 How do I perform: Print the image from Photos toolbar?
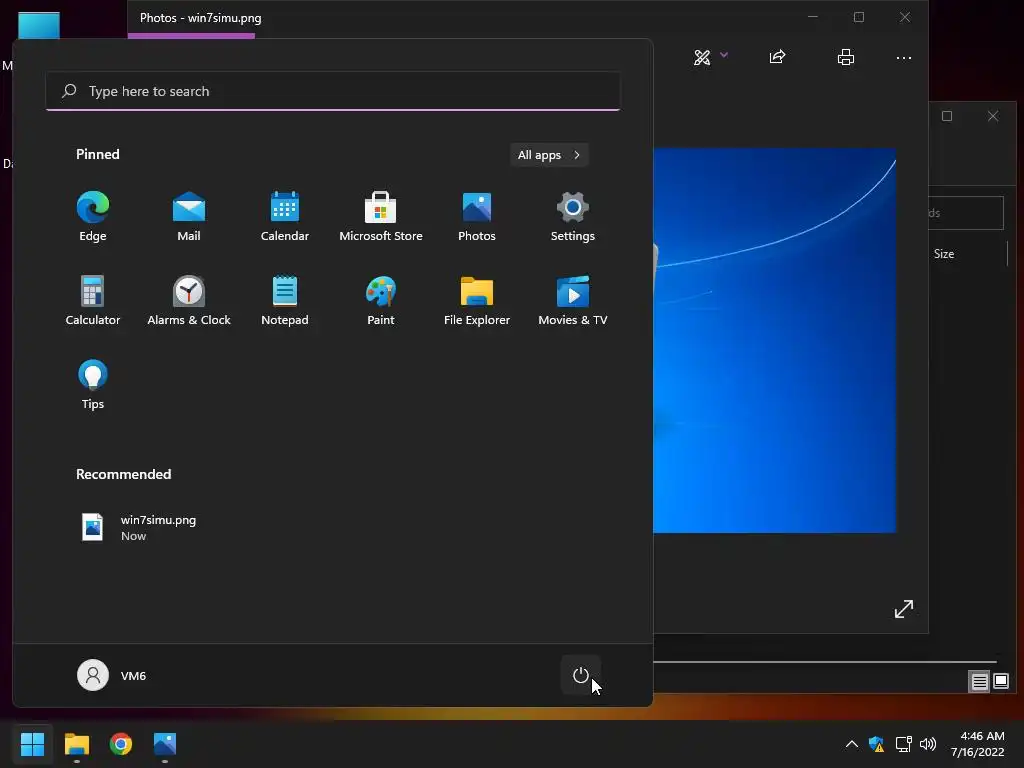[846, 57]
